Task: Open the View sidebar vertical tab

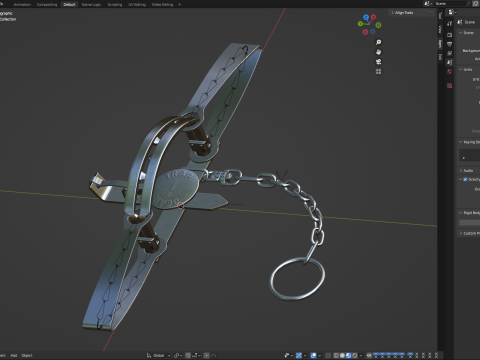Action: [440, 29]
